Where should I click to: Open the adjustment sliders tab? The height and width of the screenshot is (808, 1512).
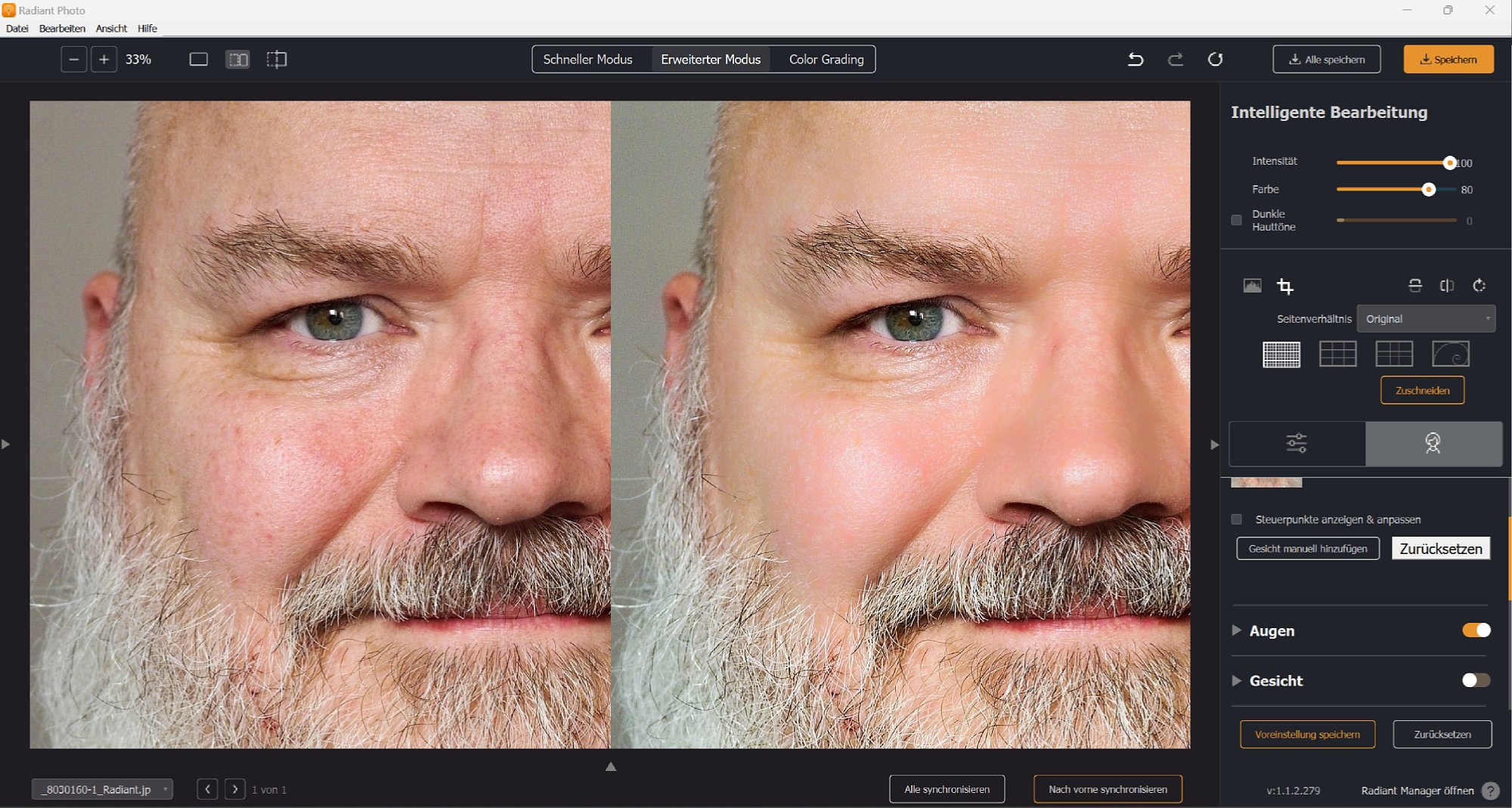1297,443
